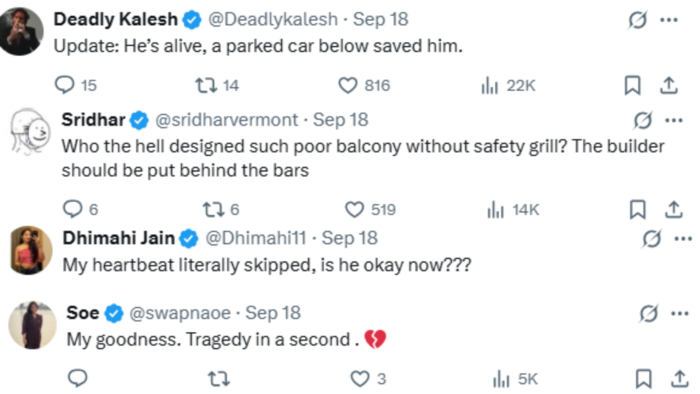This screenshot has width=700, height=394.
Task: Retweet Deadly Kalesh's update post
Action: pos(206,85)
